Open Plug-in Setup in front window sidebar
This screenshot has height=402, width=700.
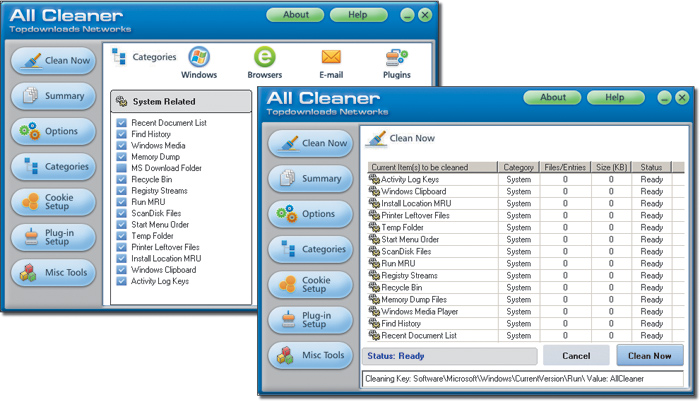(x=311, y=320)
